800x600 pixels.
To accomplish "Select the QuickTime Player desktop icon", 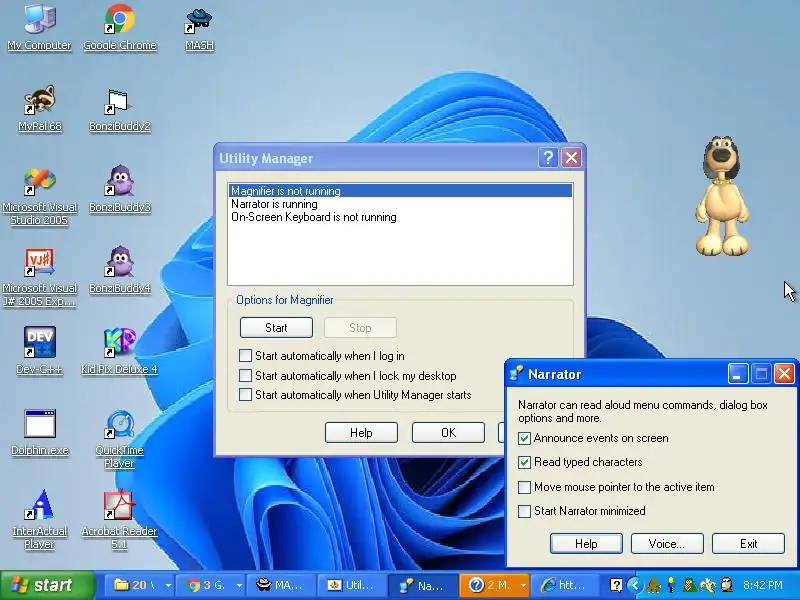I will pos(119,439).
